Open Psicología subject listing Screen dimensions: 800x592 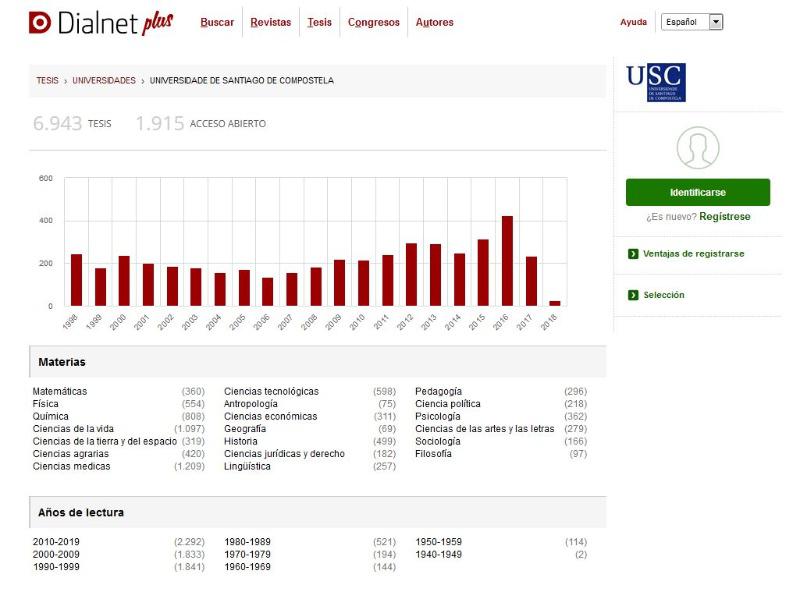[x=438, y=416]
